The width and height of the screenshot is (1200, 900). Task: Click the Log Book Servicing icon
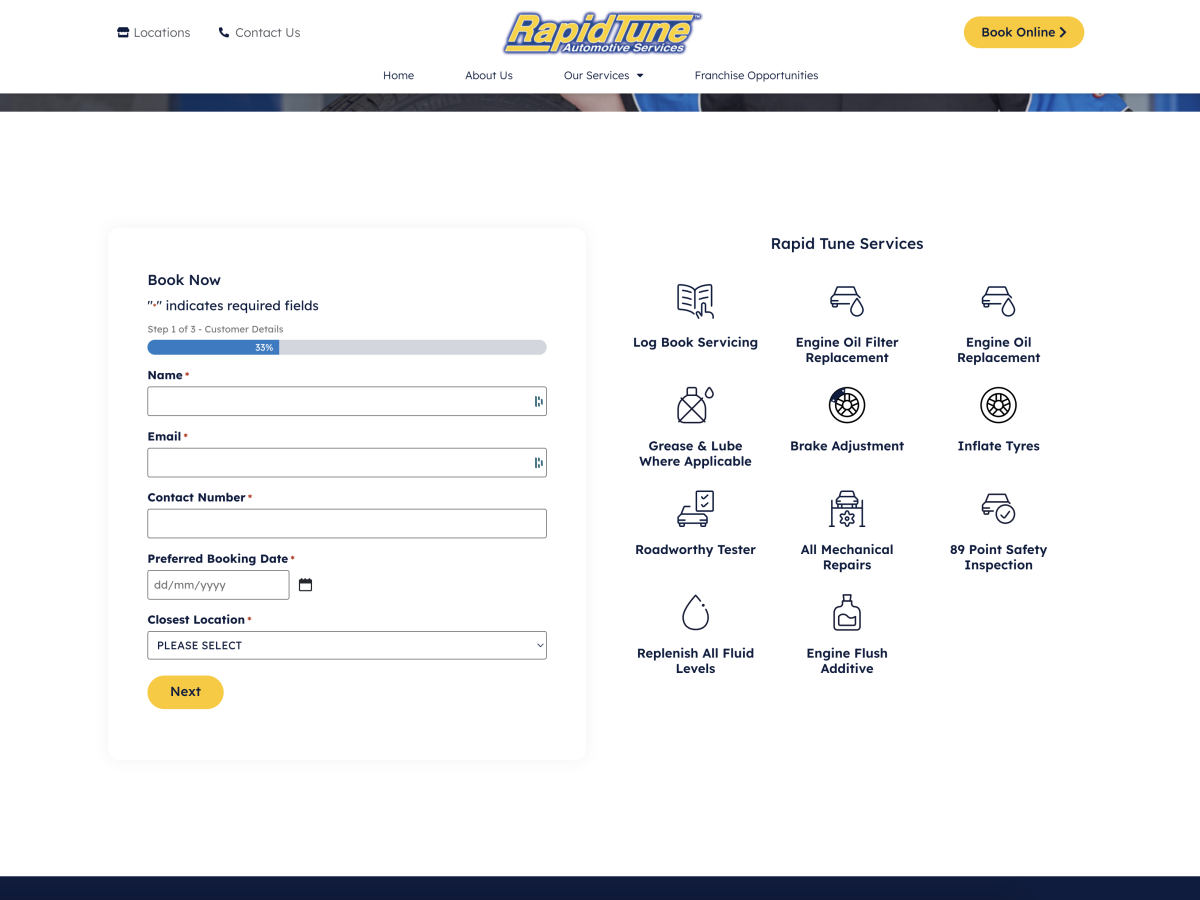695,301
